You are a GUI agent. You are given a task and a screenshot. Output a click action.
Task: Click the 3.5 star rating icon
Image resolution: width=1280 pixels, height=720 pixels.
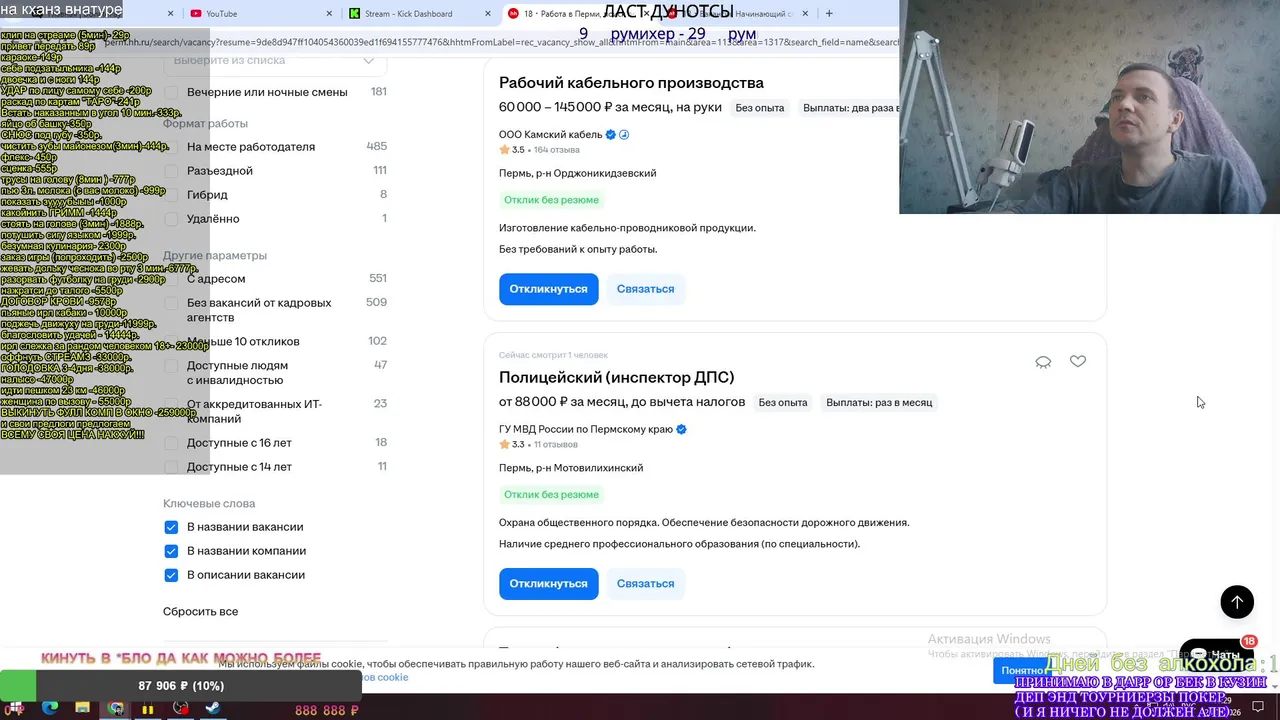(x=505, y=150)
